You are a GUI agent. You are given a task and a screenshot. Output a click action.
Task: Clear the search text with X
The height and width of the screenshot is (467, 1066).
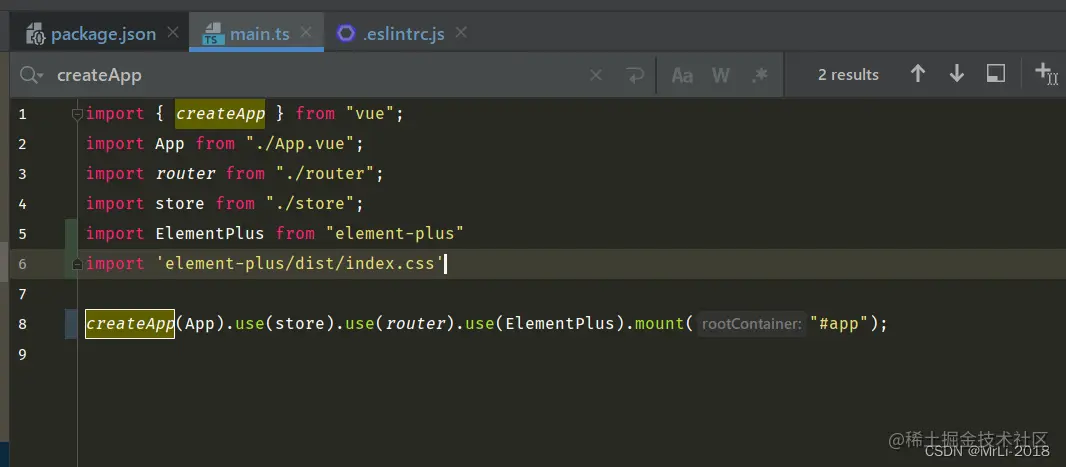pos(596,75)
